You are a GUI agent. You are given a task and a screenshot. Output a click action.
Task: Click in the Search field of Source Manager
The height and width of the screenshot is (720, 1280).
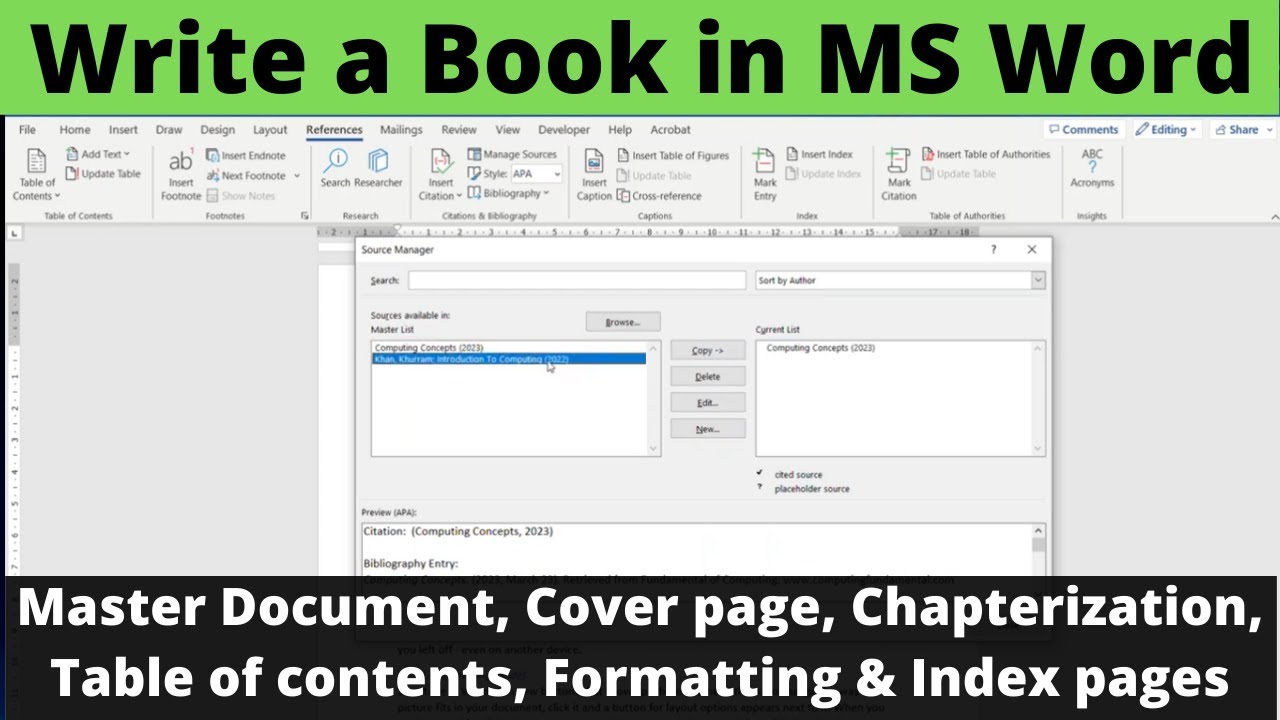576,280
